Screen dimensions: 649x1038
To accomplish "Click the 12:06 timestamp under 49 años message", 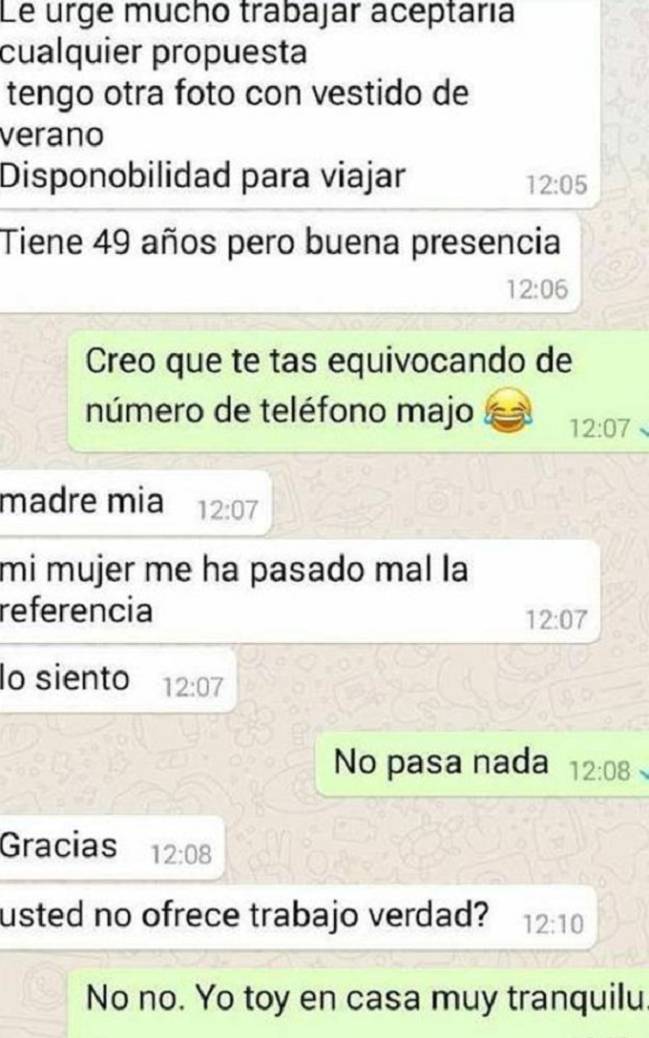I will [537, 289].
